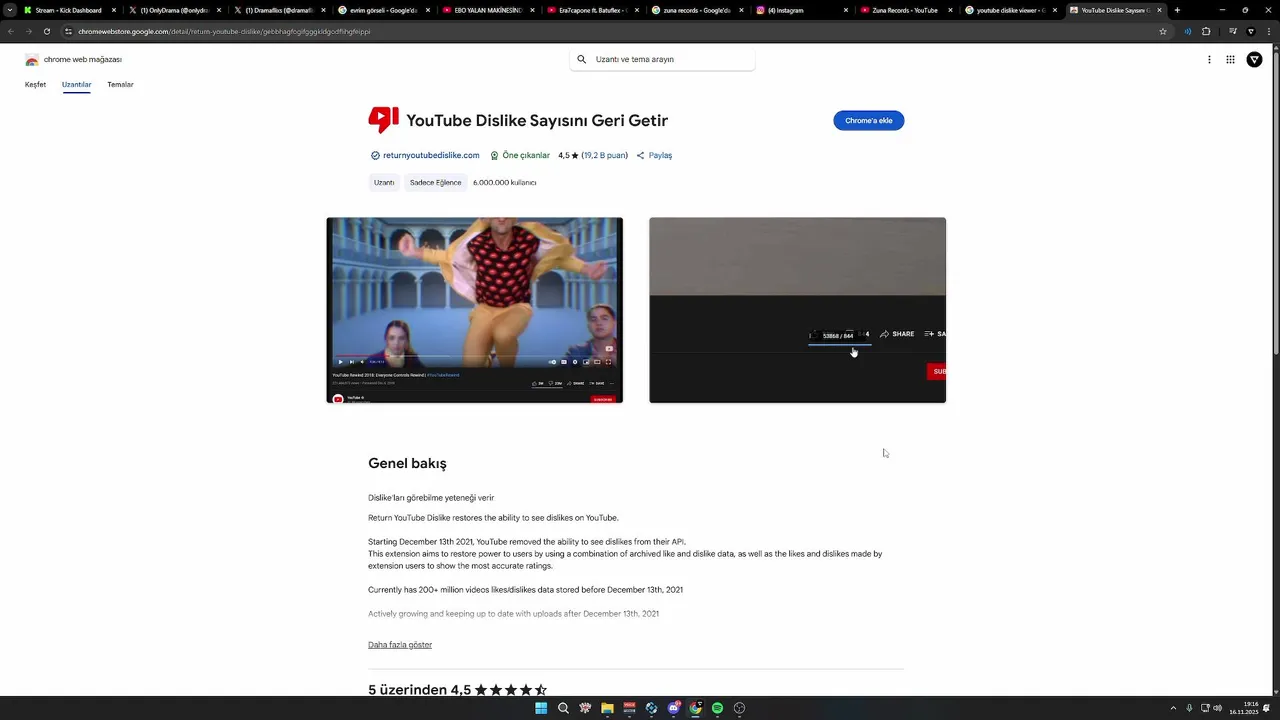1280x720 pixels.
Task: Click the verified badge next to returnyoutubedislike.com
Action: click(x=375, y=155)
